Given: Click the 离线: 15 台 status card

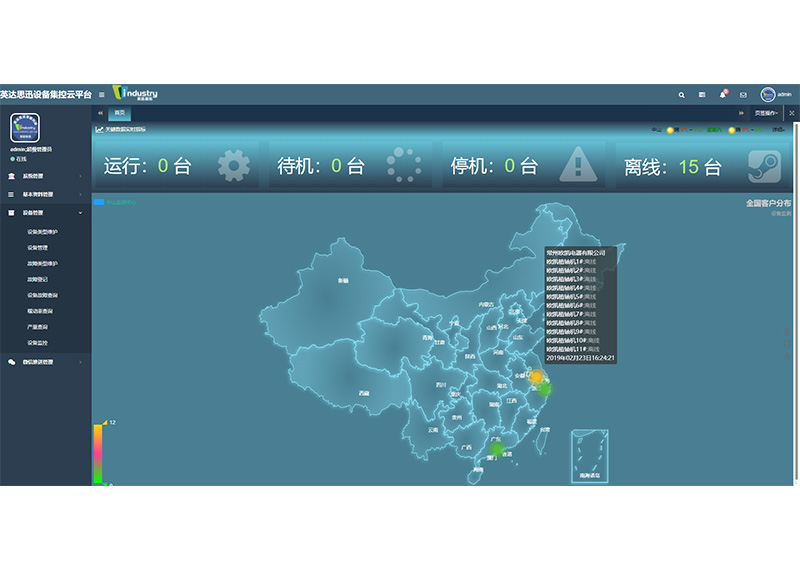Looking at the screenshot, I should [x=702, y=165].
